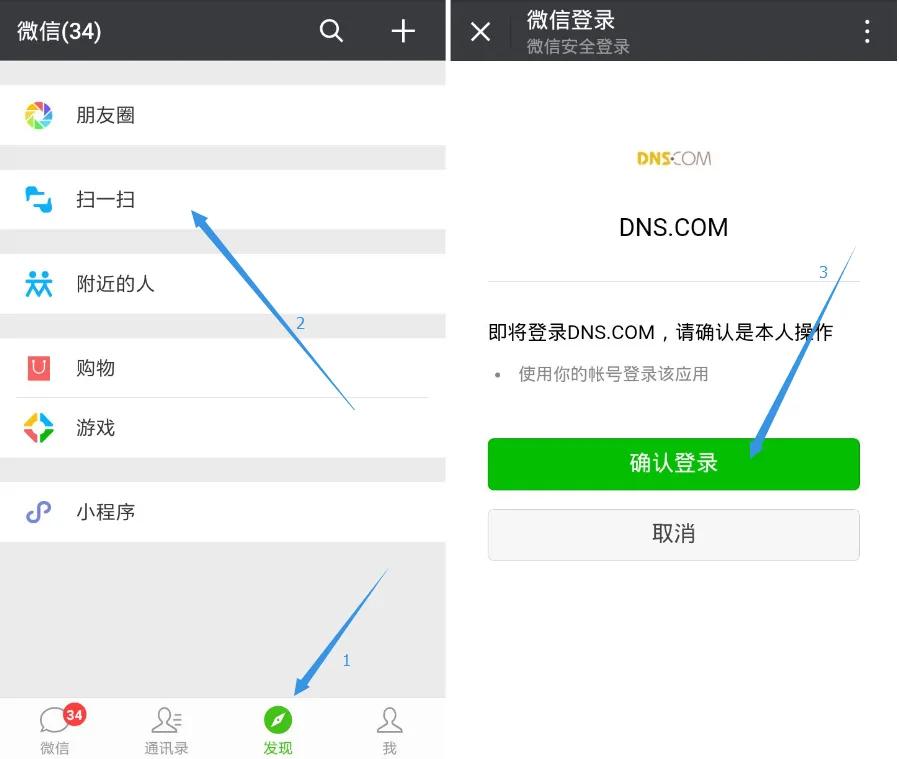Tap the People Nearby icon
This screenshot has height=759, width=899.
click(x=38, y=284)
